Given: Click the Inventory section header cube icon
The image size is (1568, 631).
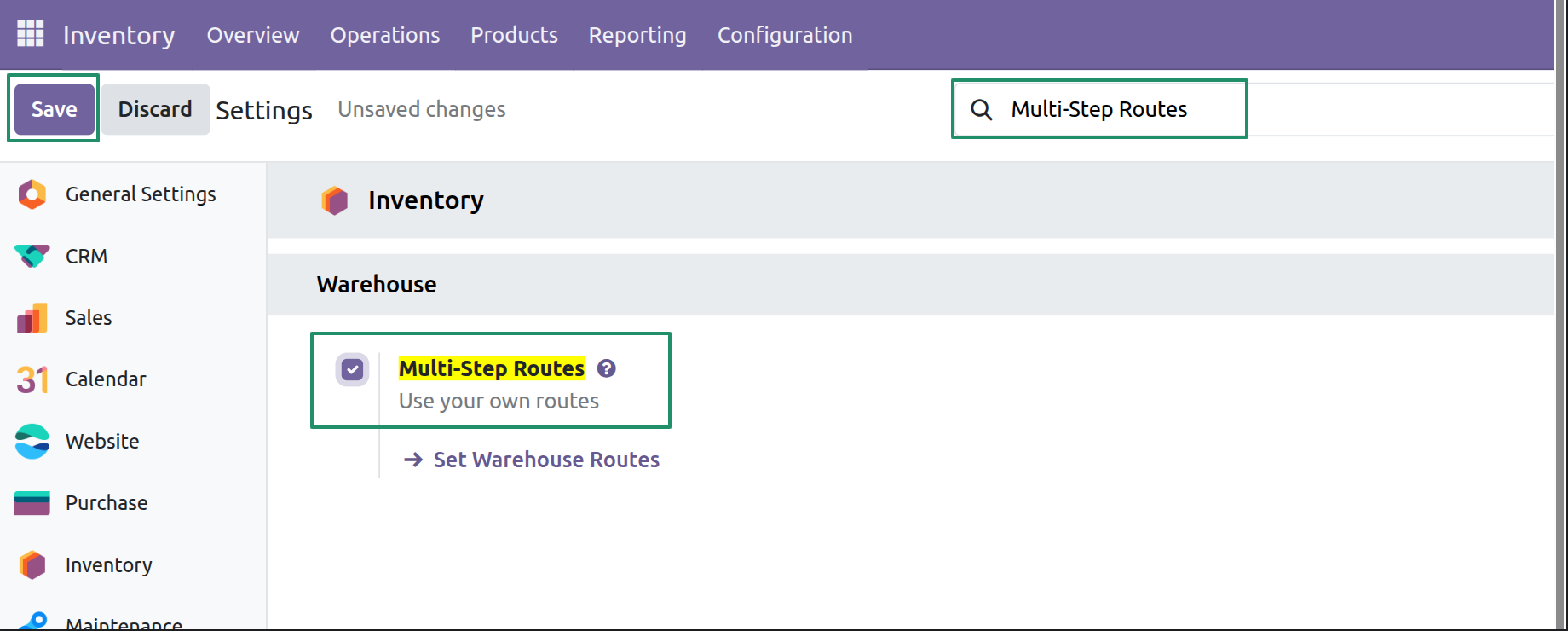Looking at the screenshot, I should [335, 200].
